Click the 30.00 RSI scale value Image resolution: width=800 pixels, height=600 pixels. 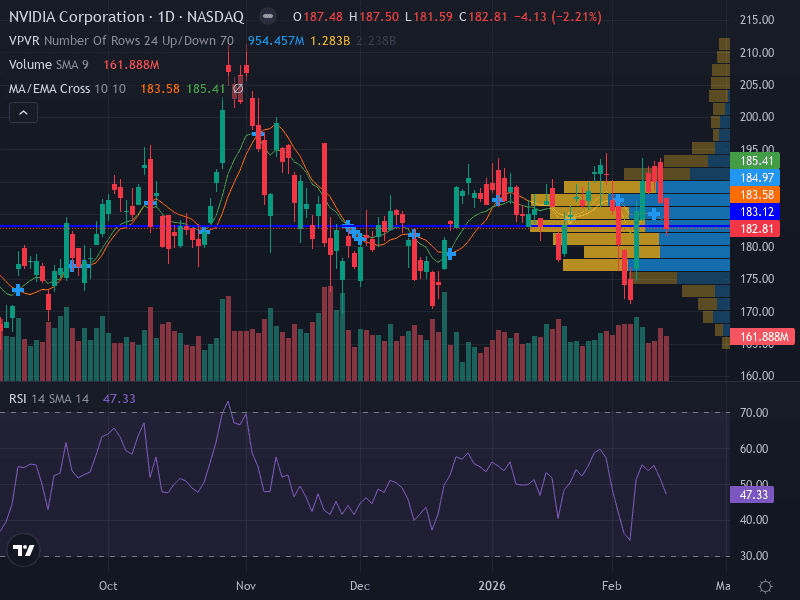pos(754,556)
